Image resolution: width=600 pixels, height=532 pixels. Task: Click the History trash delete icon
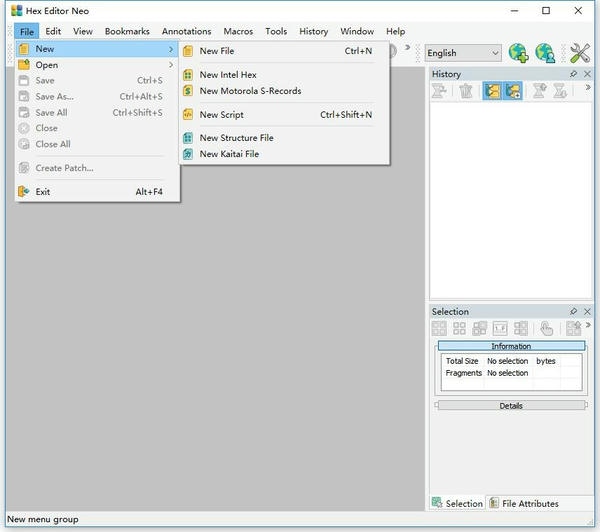tap(466, 91)
